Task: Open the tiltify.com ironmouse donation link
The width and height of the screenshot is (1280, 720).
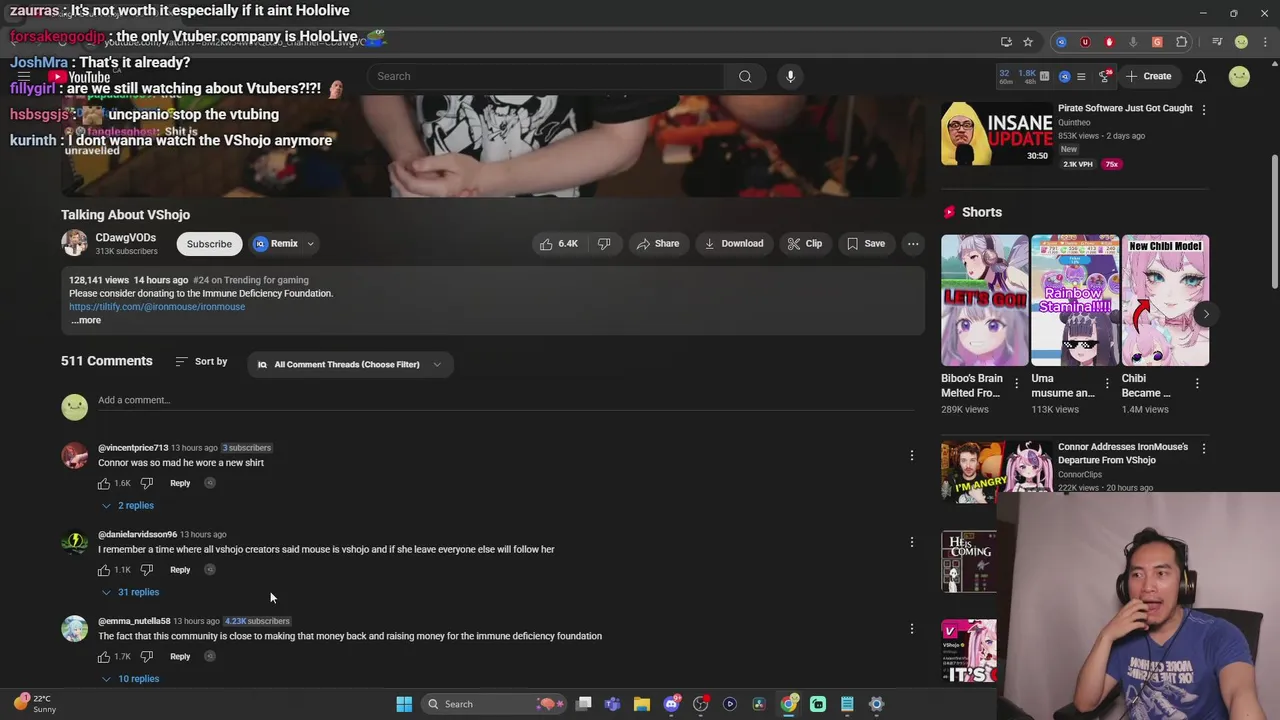Action: click(x=157, y=307)
